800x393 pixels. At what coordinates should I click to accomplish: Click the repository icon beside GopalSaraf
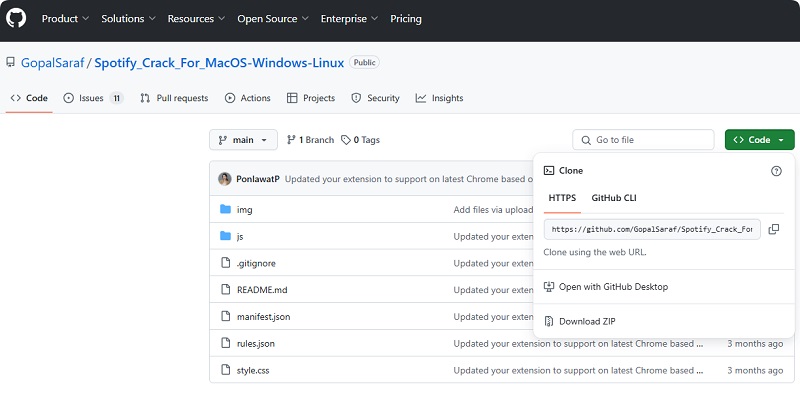[10, 63]
